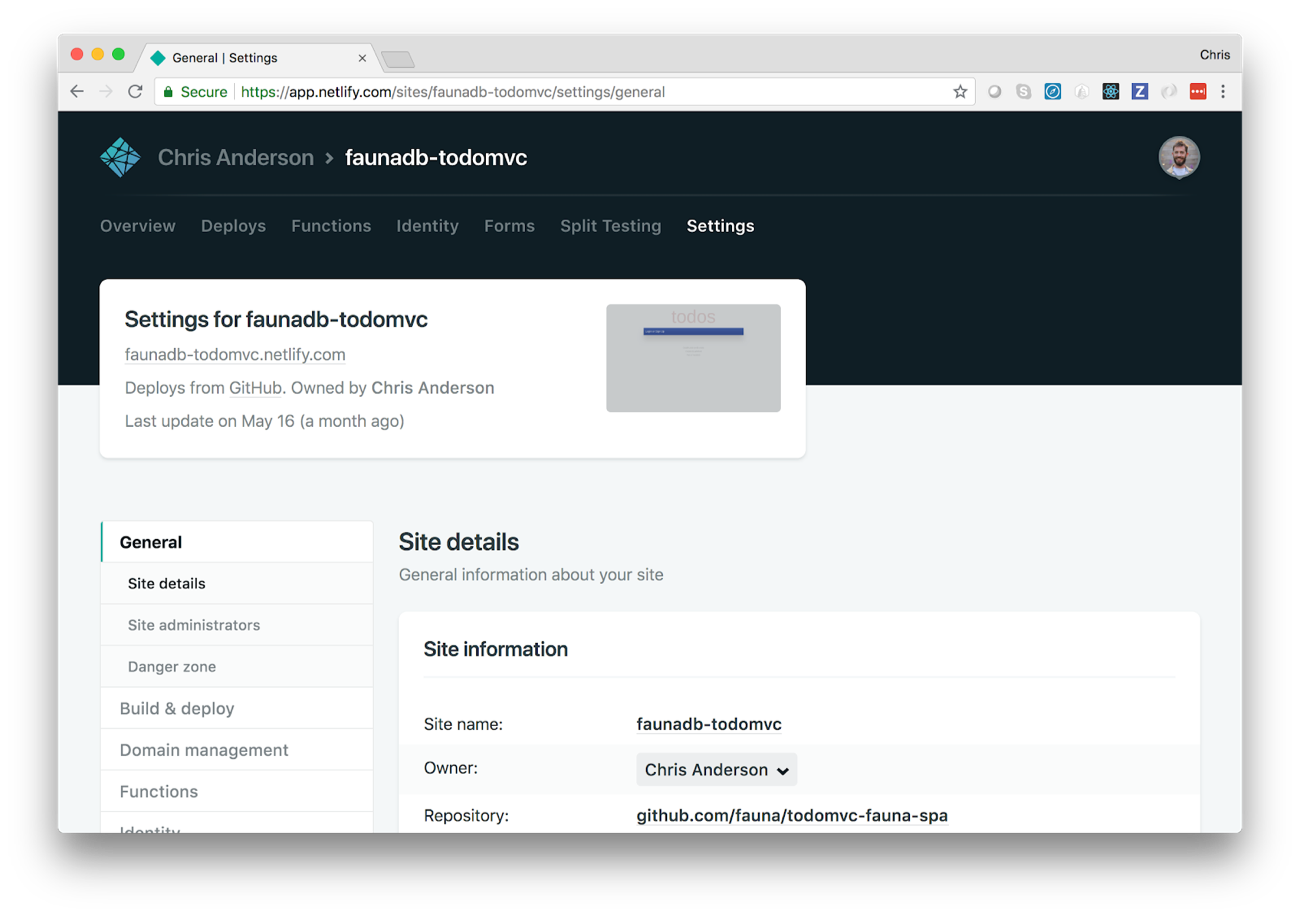Image resolution: width=1300 pixels, height=914 pixels.
Task: Click the site name value faunadb-todomvc
Action: click(709, 724)
